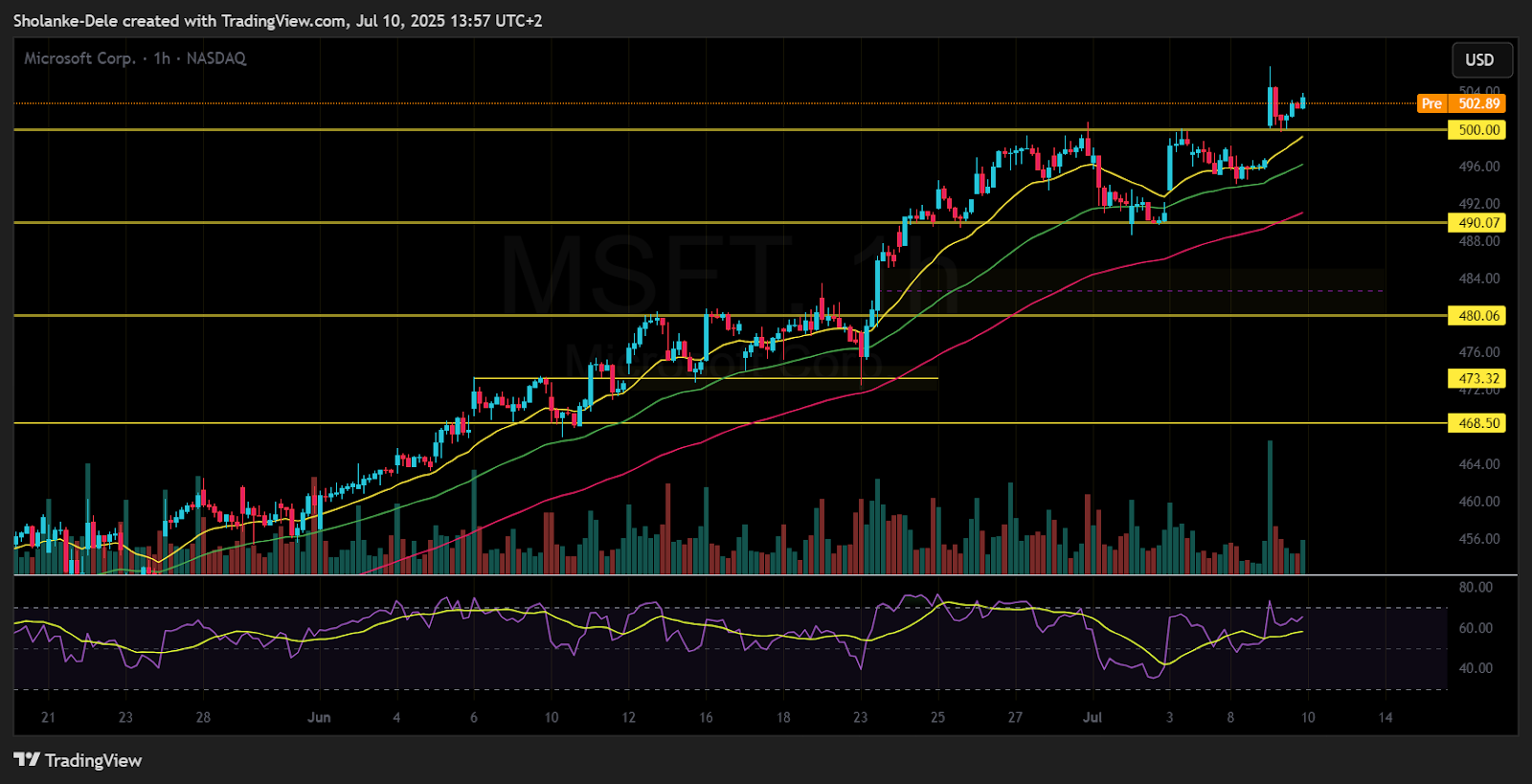
Task: Select the 473.32 line price label
Action: 1476,378
